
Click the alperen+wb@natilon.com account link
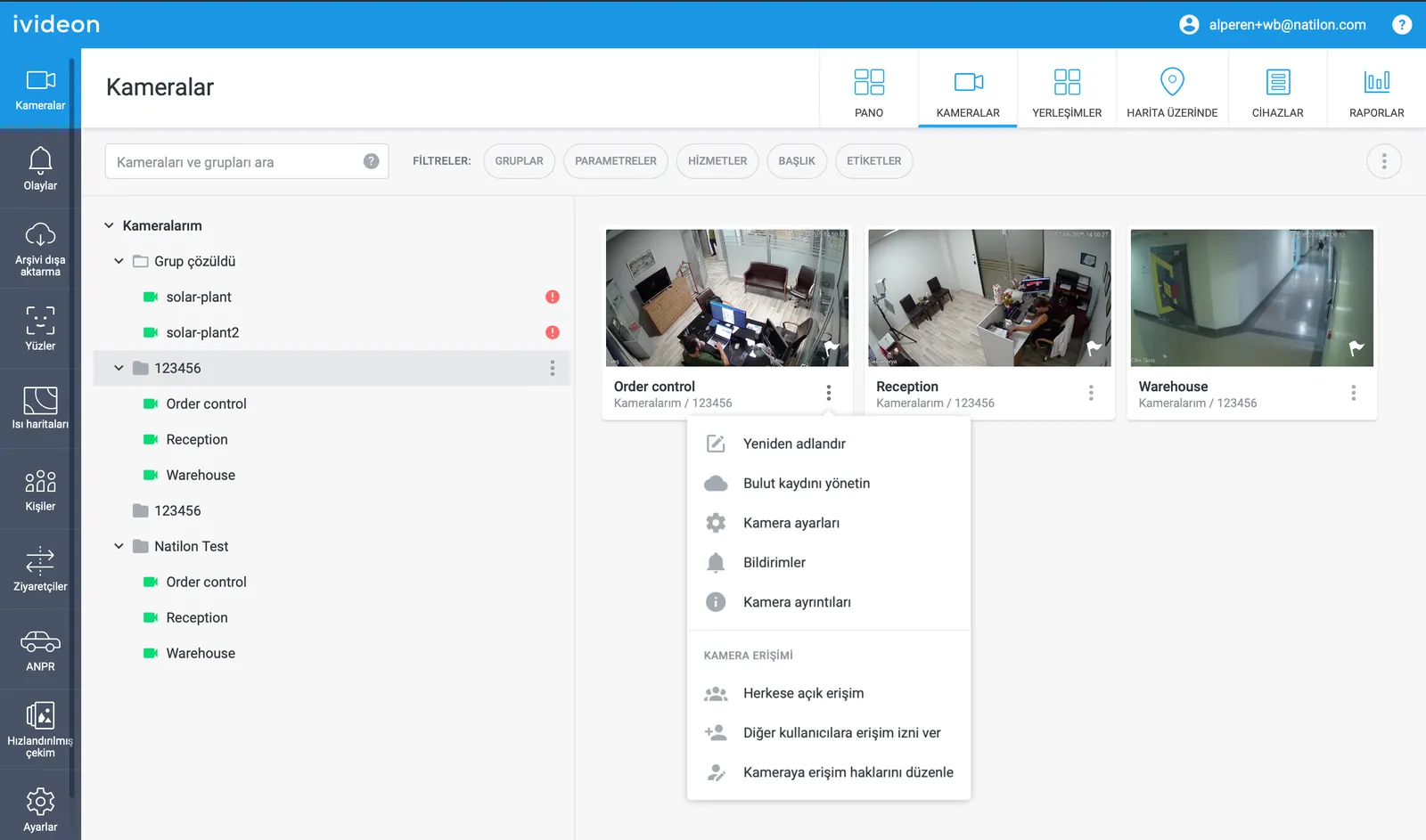(1286, 25)
